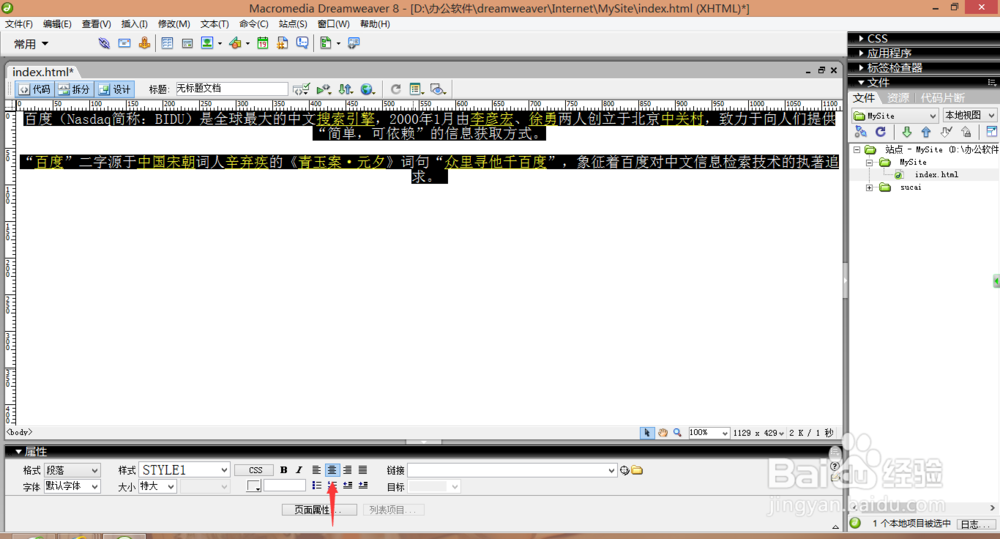Insert an image icon

[207, 43]
